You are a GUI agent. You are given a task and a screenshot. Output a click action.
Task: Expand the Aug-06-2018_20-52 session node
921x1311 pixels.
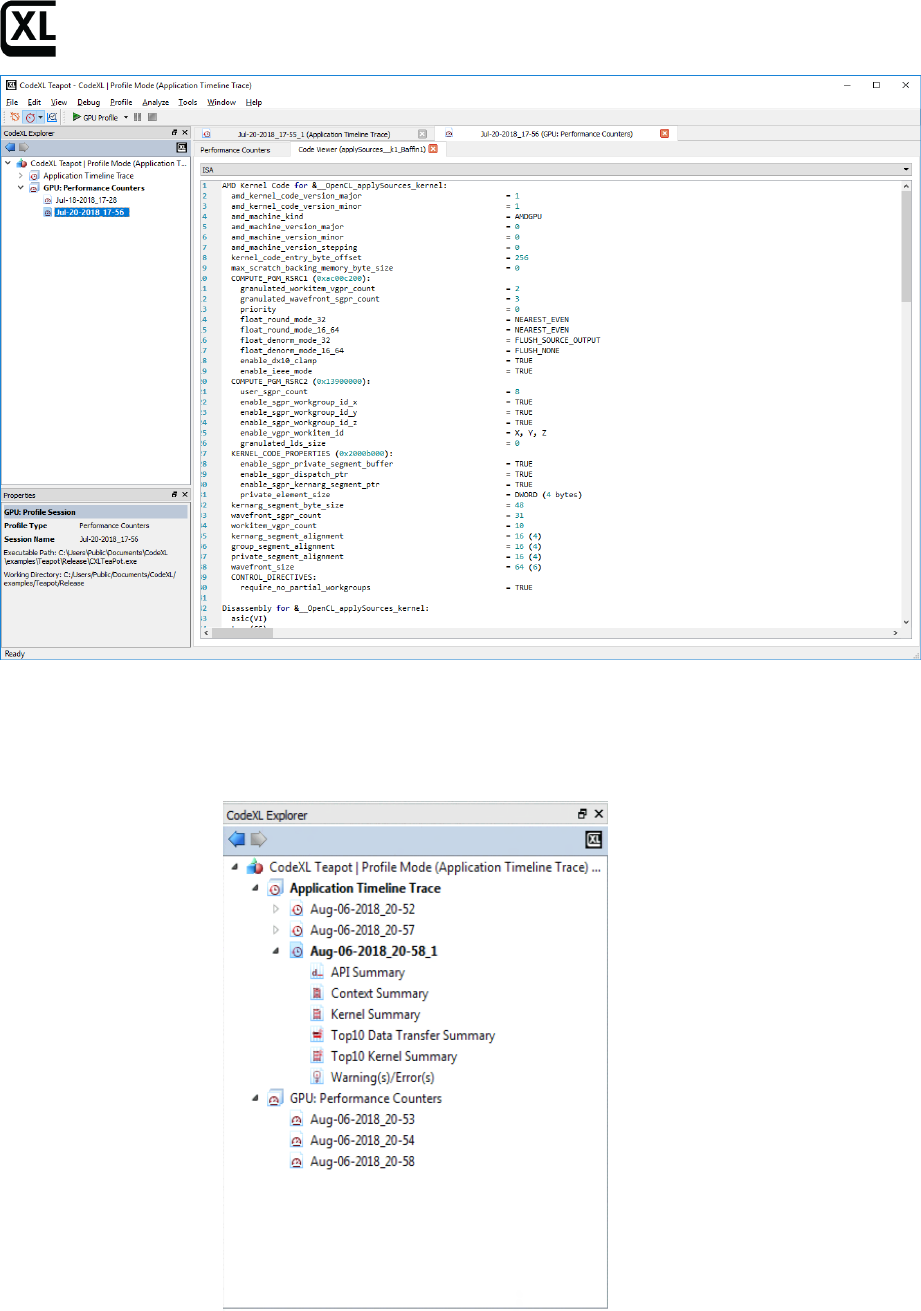pos(277,909)
